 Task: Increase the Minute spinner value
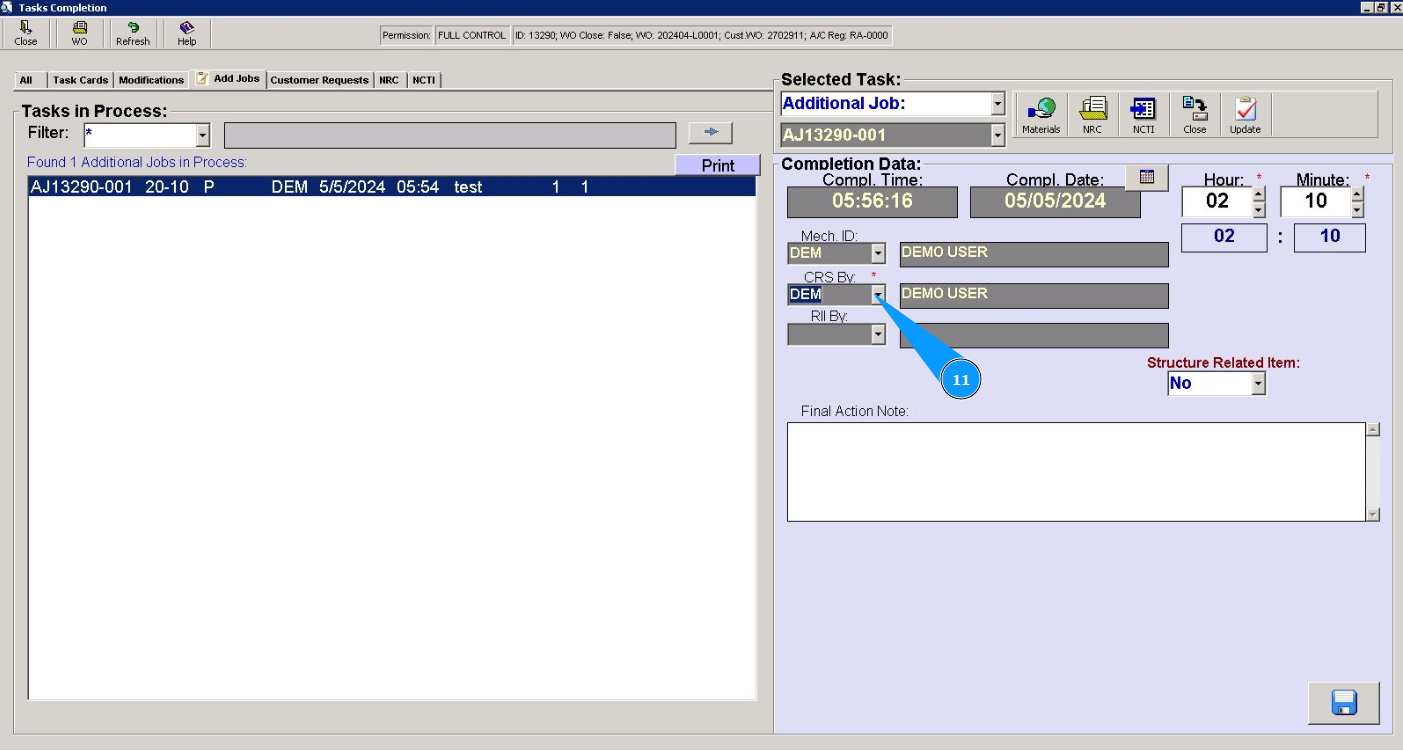point(1357,194)
